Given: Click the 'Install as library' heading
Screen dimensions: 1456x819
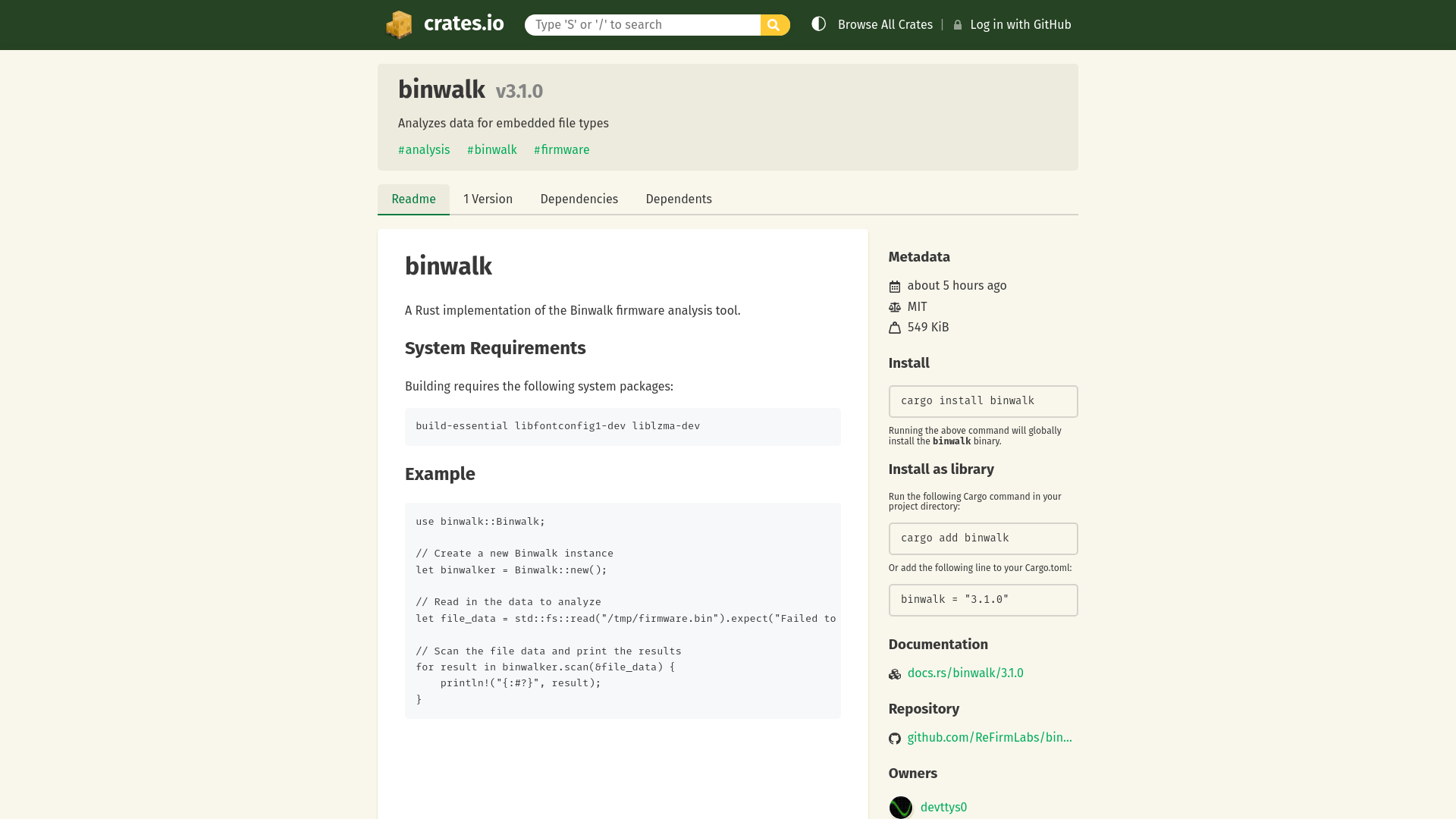Looking at the screenshot, I should coord(941,469).
